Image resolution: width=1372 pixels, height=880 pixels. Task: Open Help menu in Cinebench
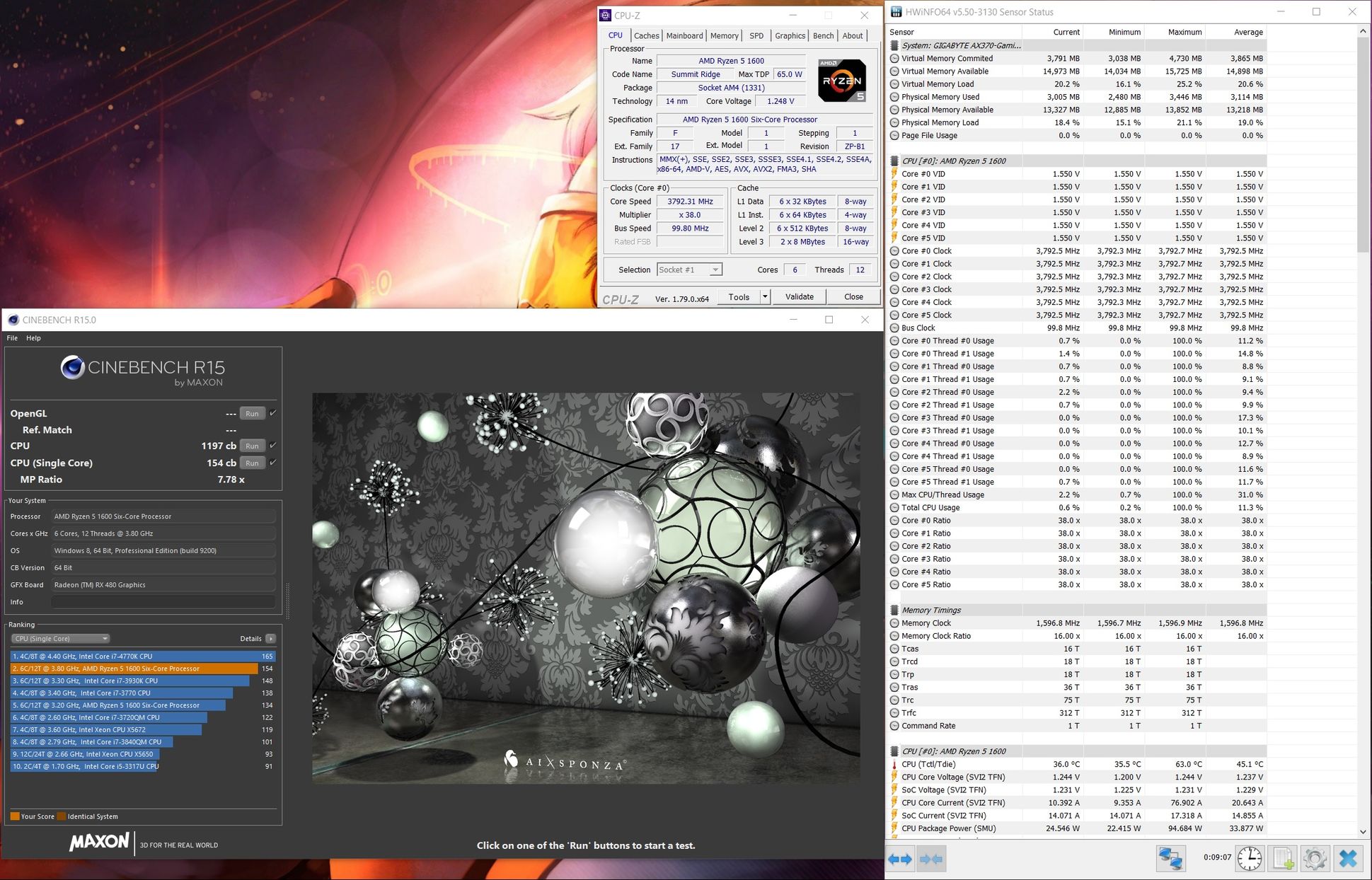tap(33, 338)
